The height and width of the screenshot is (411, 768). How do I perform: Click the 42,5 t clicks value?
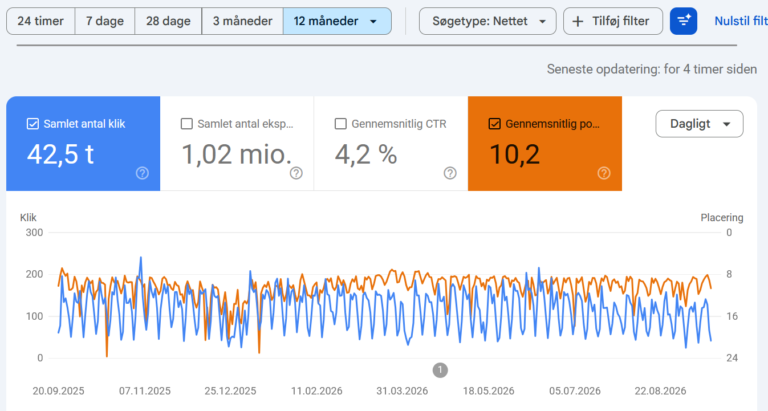coord(60,154)
